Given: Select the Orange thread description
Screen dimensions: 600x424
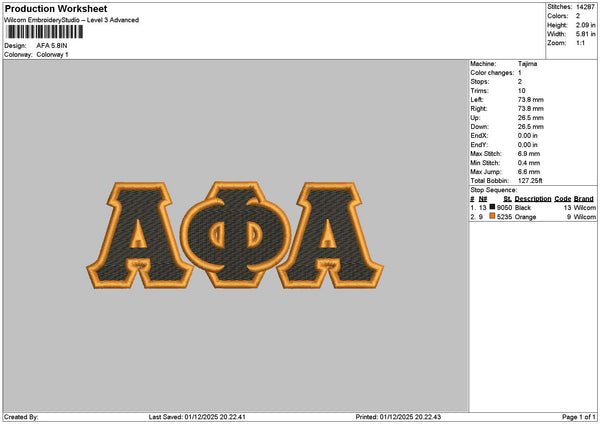Looking at the screenshot, I should [x=525, y=217].
